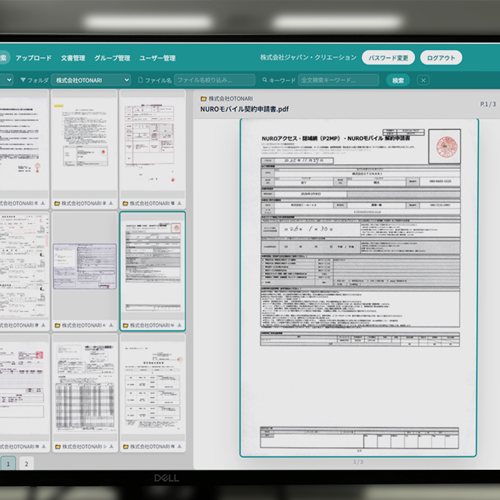Focus the ファイル名 filter input field
The image size is (500, 500).
[215, 80]
